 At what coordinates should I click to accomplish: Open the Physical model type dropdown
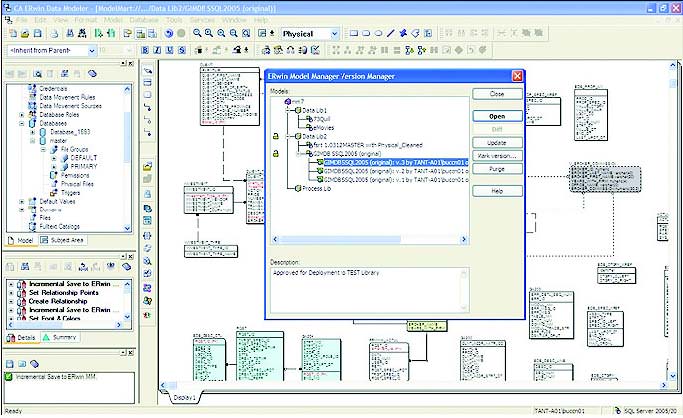pyautogui.click(x=334, y=34)
